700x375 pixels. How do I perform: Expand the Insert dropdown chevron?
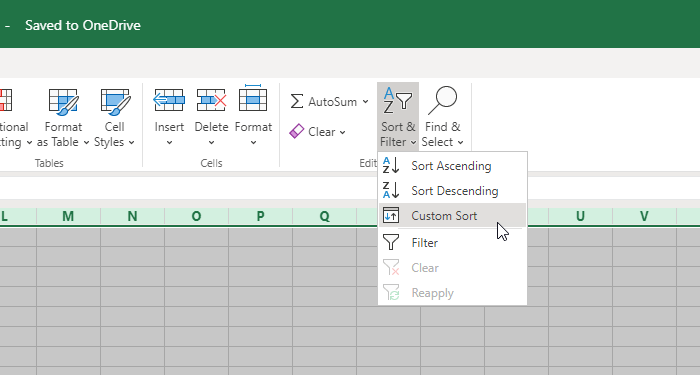(x=169, y=143)
